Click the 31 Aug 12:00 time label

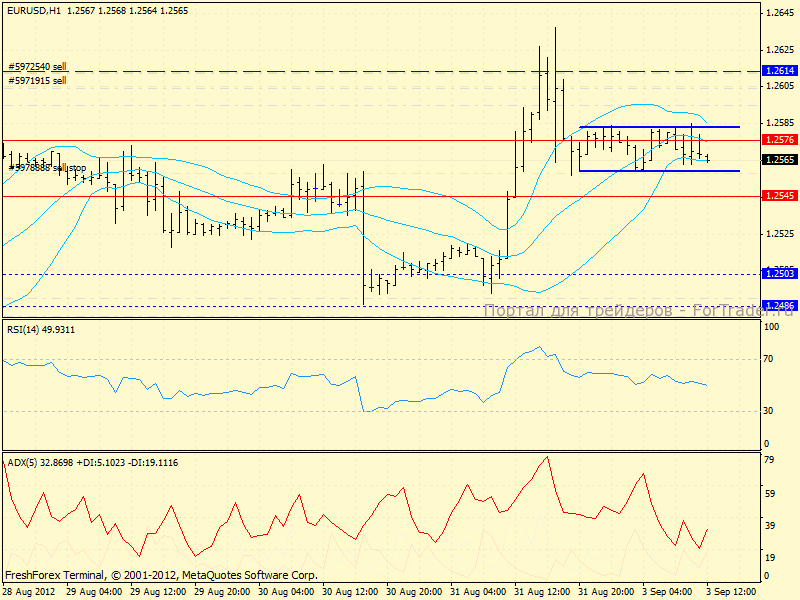coord(544,592)
